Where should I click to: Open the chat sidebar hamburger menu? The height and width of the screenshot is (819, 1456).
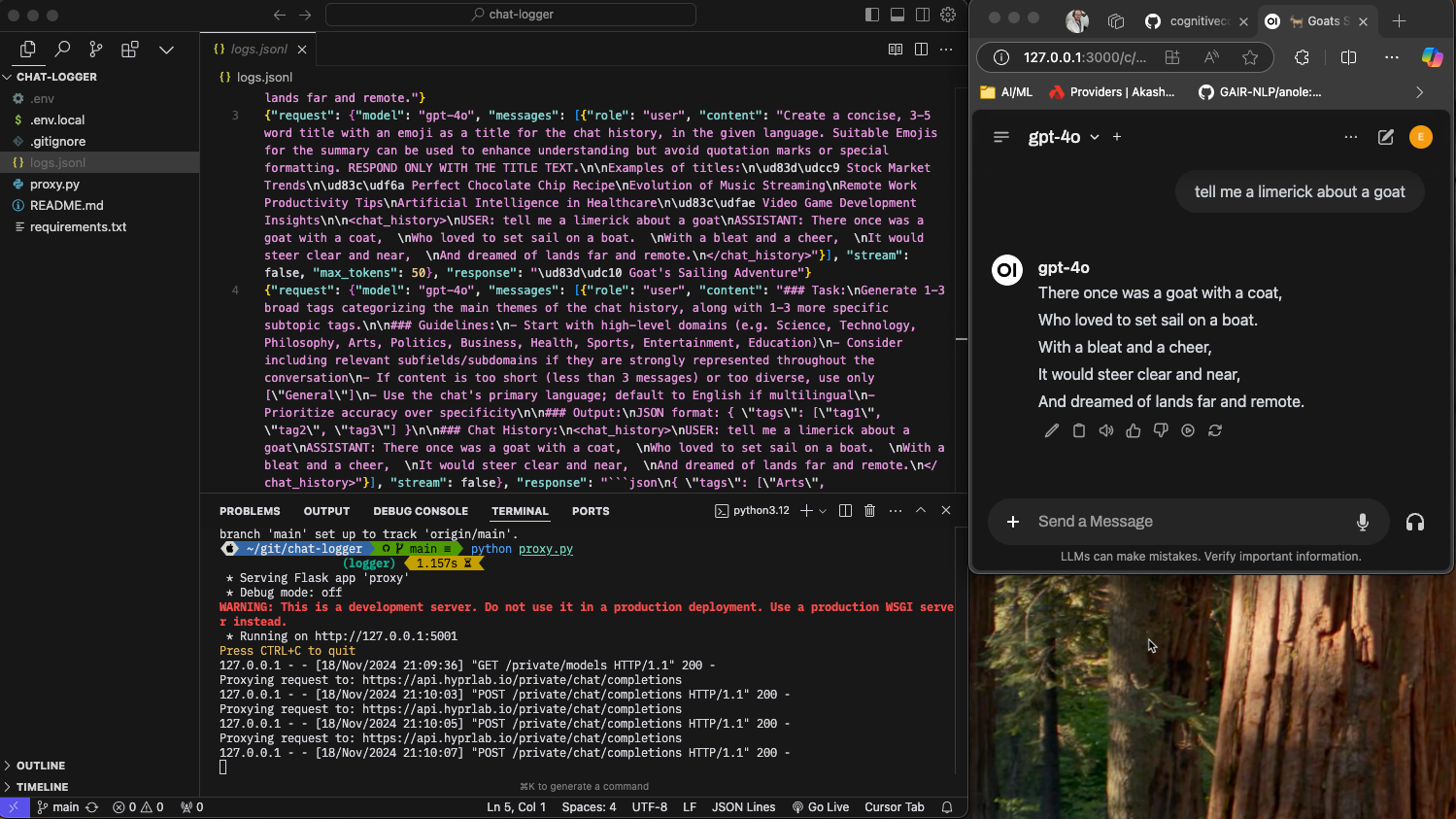(1001, 137)
